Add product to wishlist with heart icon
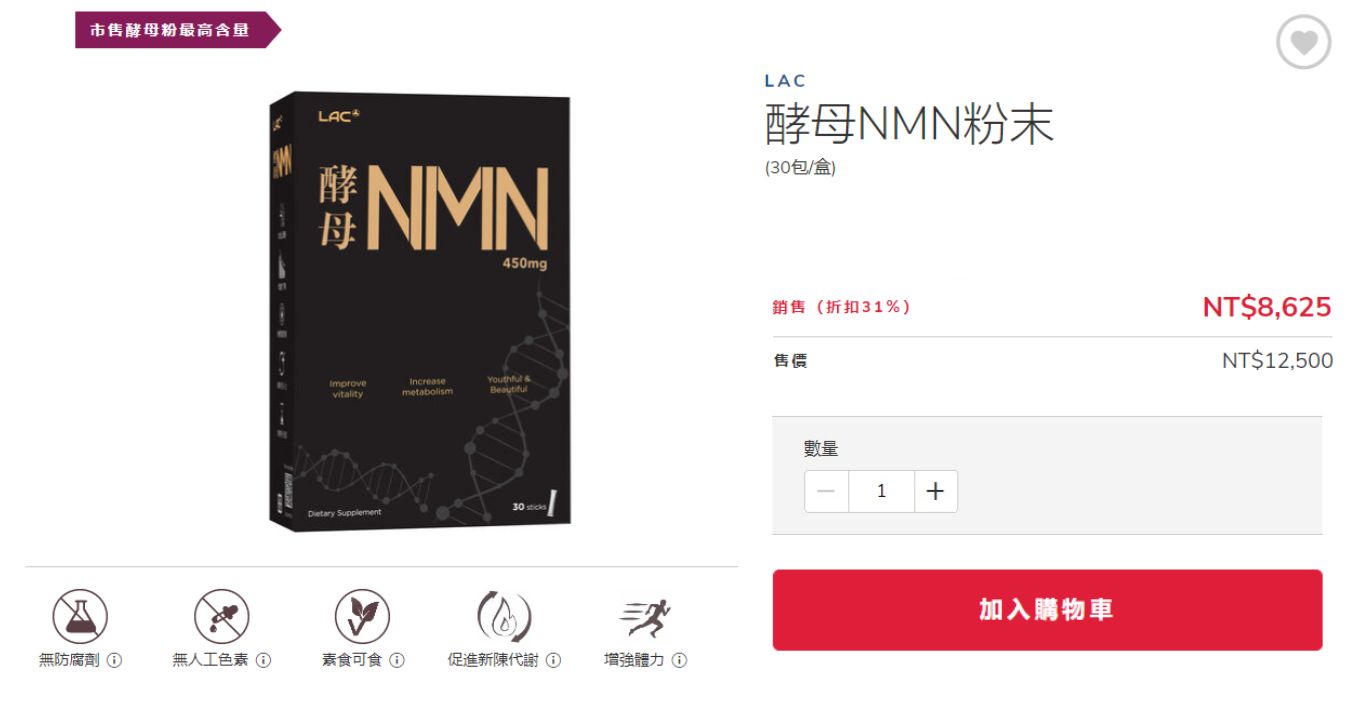Viewport: 1360px width, 702px height. pyautogui.click(x=1303, y=42)
